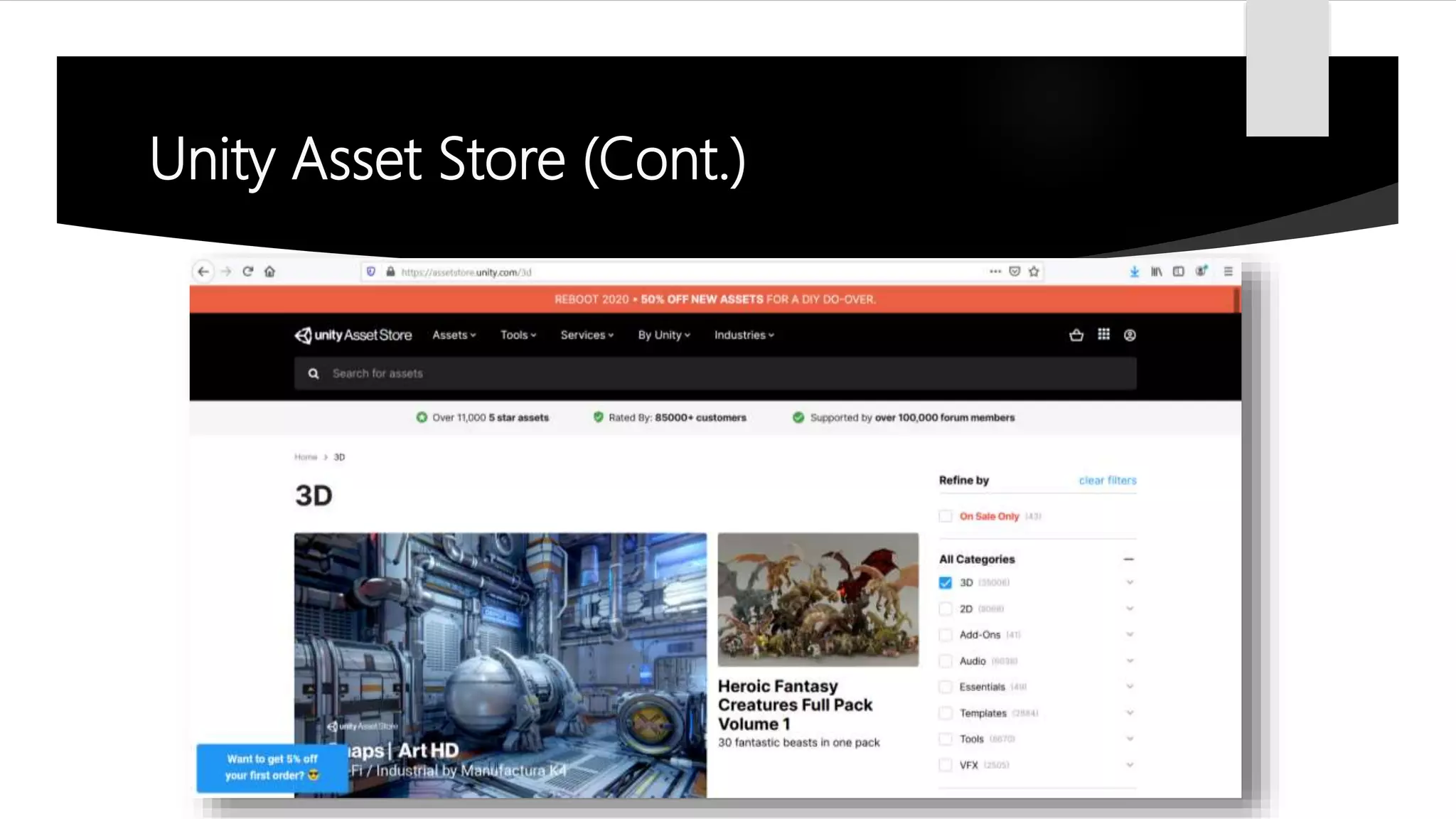The width and height of the screenshot is (1456, 819).
Task: Click the Refine by heading
Action: (964, 481)
